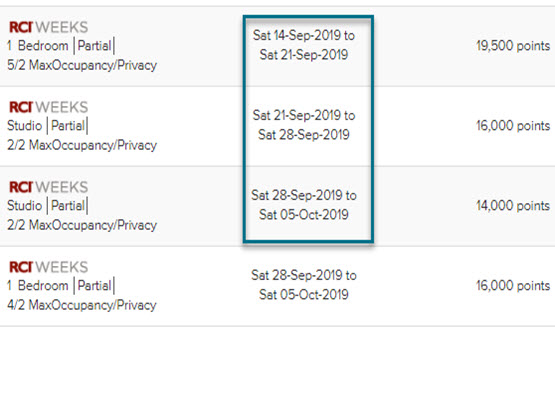The width and height of the screenshot is (555, 393).
Task: Click the 14,000 points price
Action: (x=513, y=206)
